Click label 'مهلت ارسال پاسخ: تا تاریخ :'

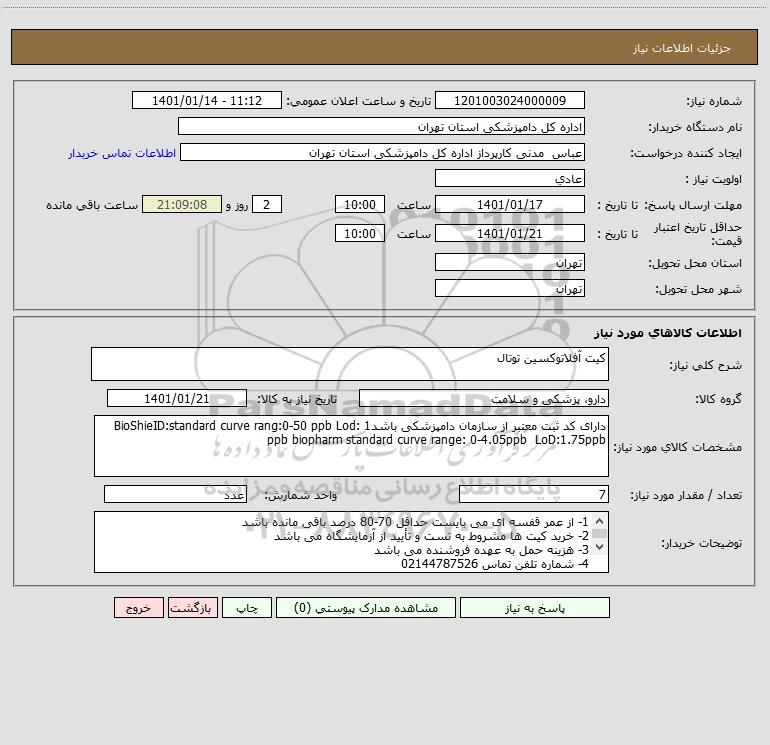click(670, 205)
